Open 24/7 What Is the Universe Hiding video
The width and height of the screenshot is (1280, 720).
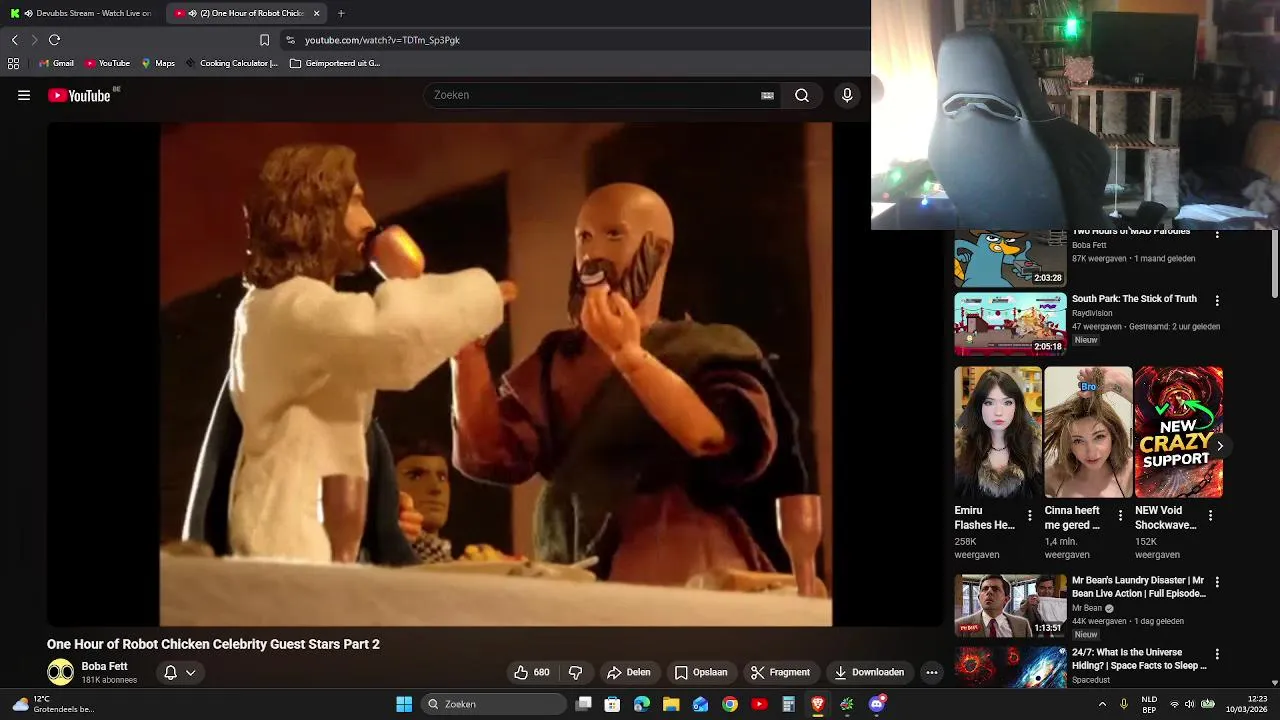click(1010, 667)
